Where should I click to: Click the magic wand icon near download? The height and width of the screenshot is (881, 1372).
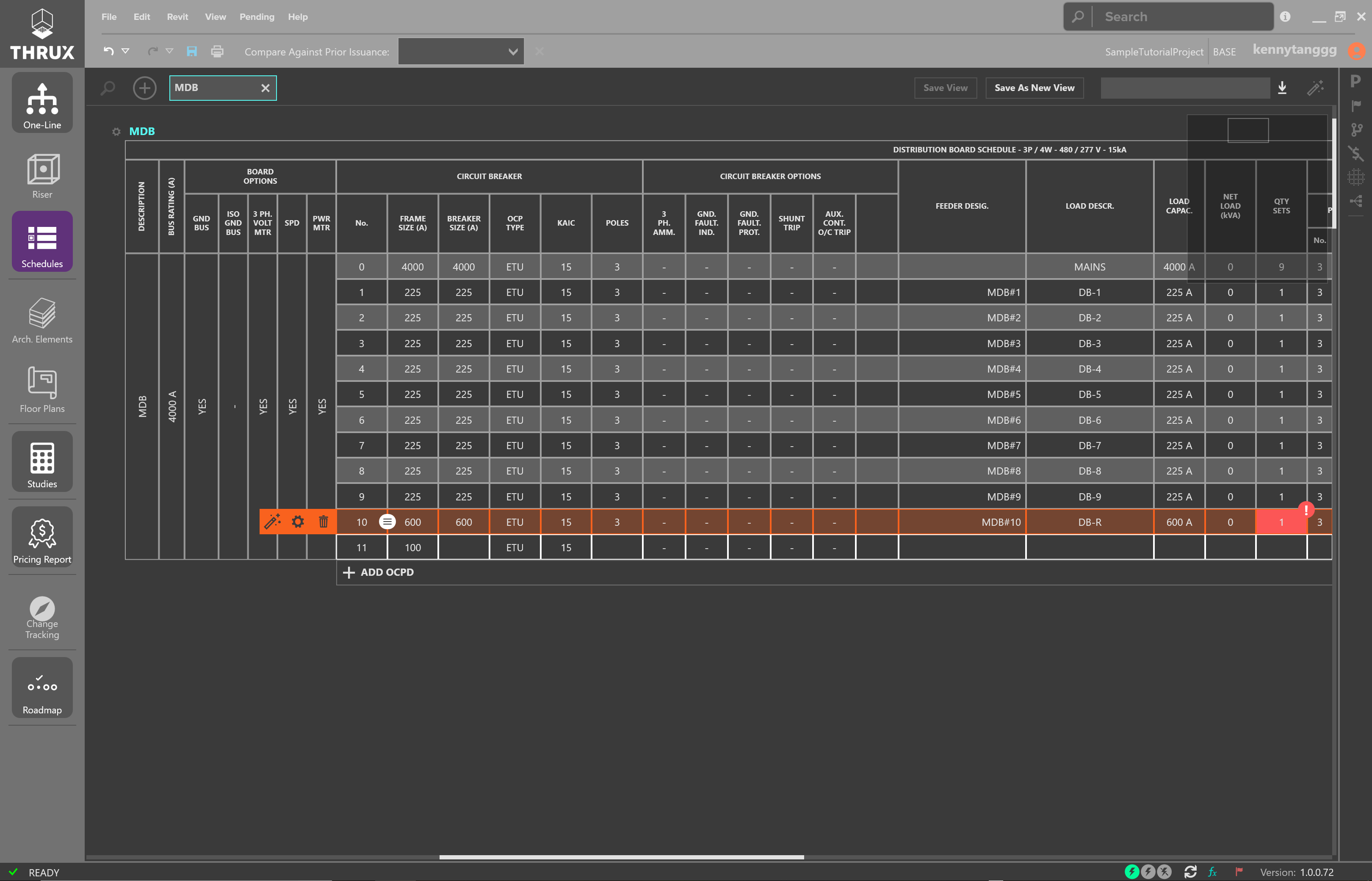pyautogui.click(x=1315, y=88)
